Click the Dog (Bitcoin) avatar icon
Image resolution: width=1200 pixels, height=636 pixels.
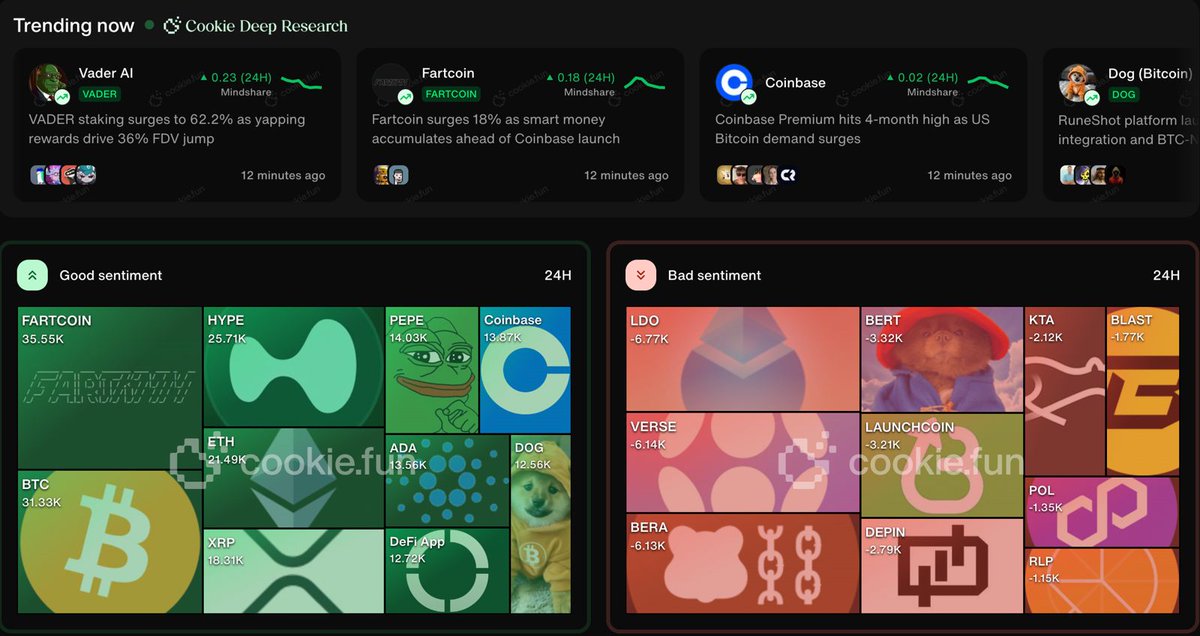pos(1078,83)
